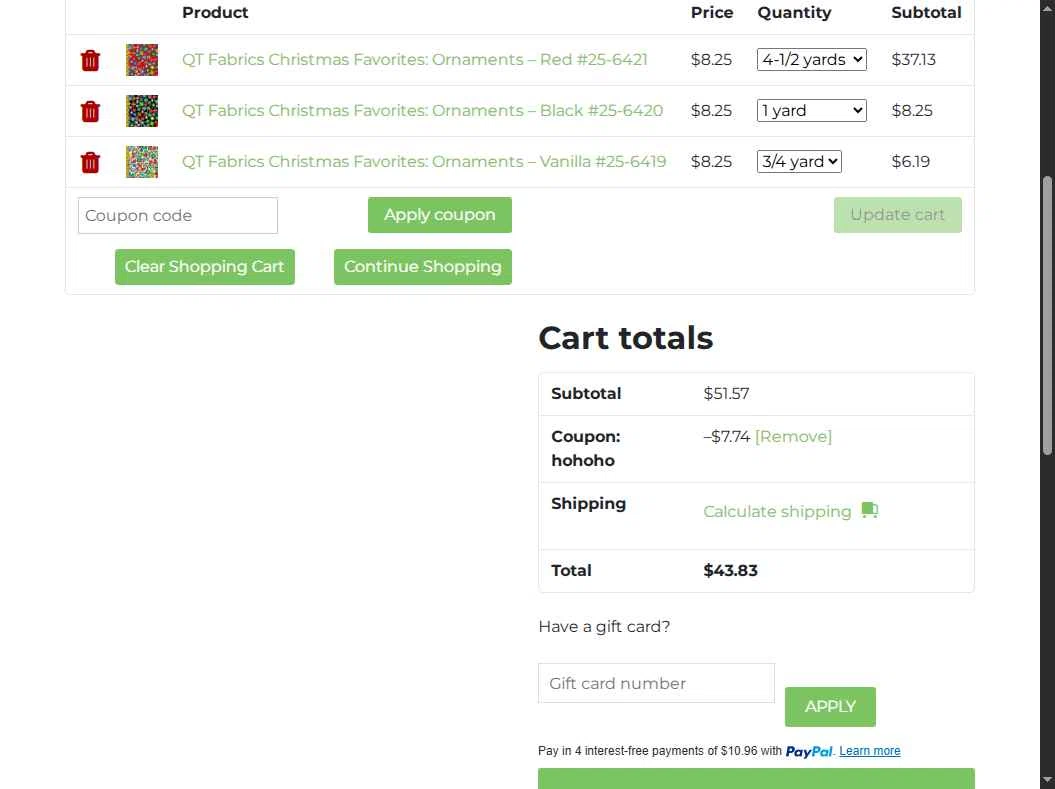This screenshot has width=1055, height=789.
Task: Open the 1 yard quantity dropdown
Action: (x=811, y=110)
